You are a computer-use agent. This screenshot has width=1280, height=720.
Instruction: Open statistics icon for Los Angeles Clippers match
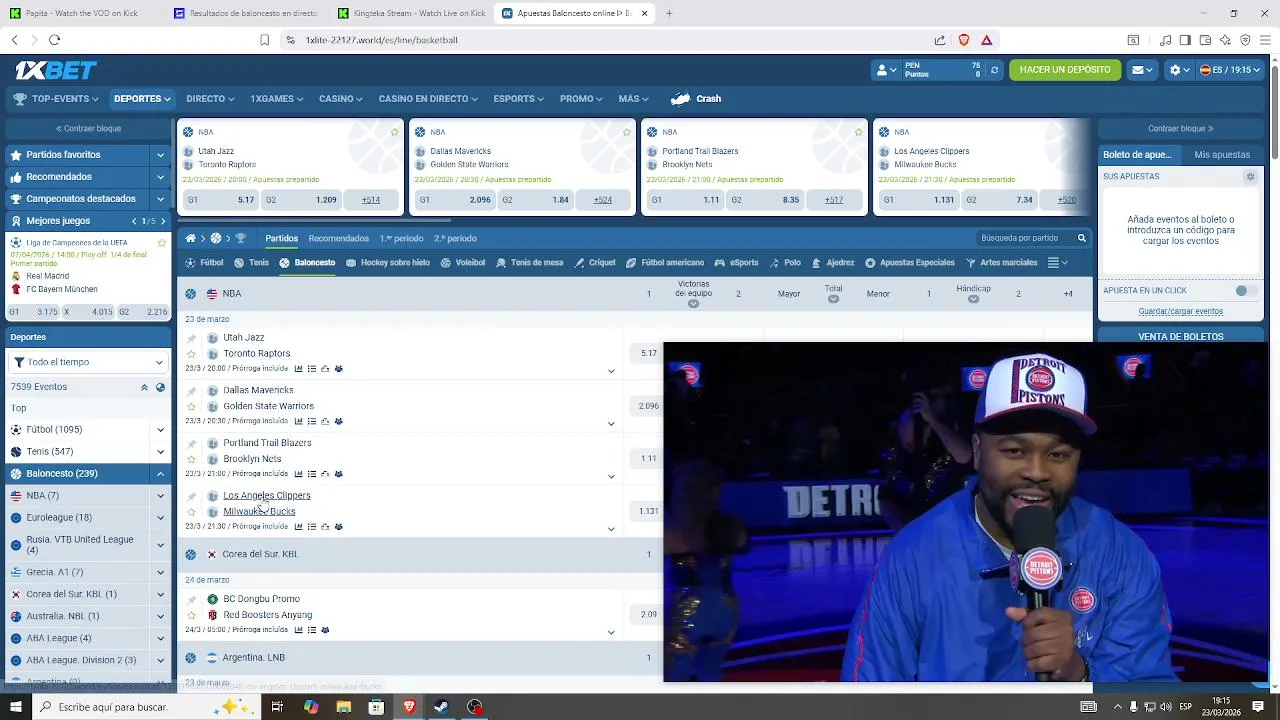tap(298, 526)
